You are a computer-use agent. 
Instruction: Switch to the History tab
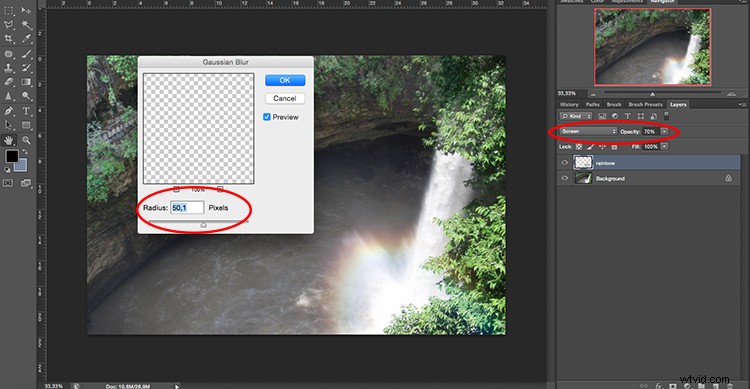(x=569, y=104)
